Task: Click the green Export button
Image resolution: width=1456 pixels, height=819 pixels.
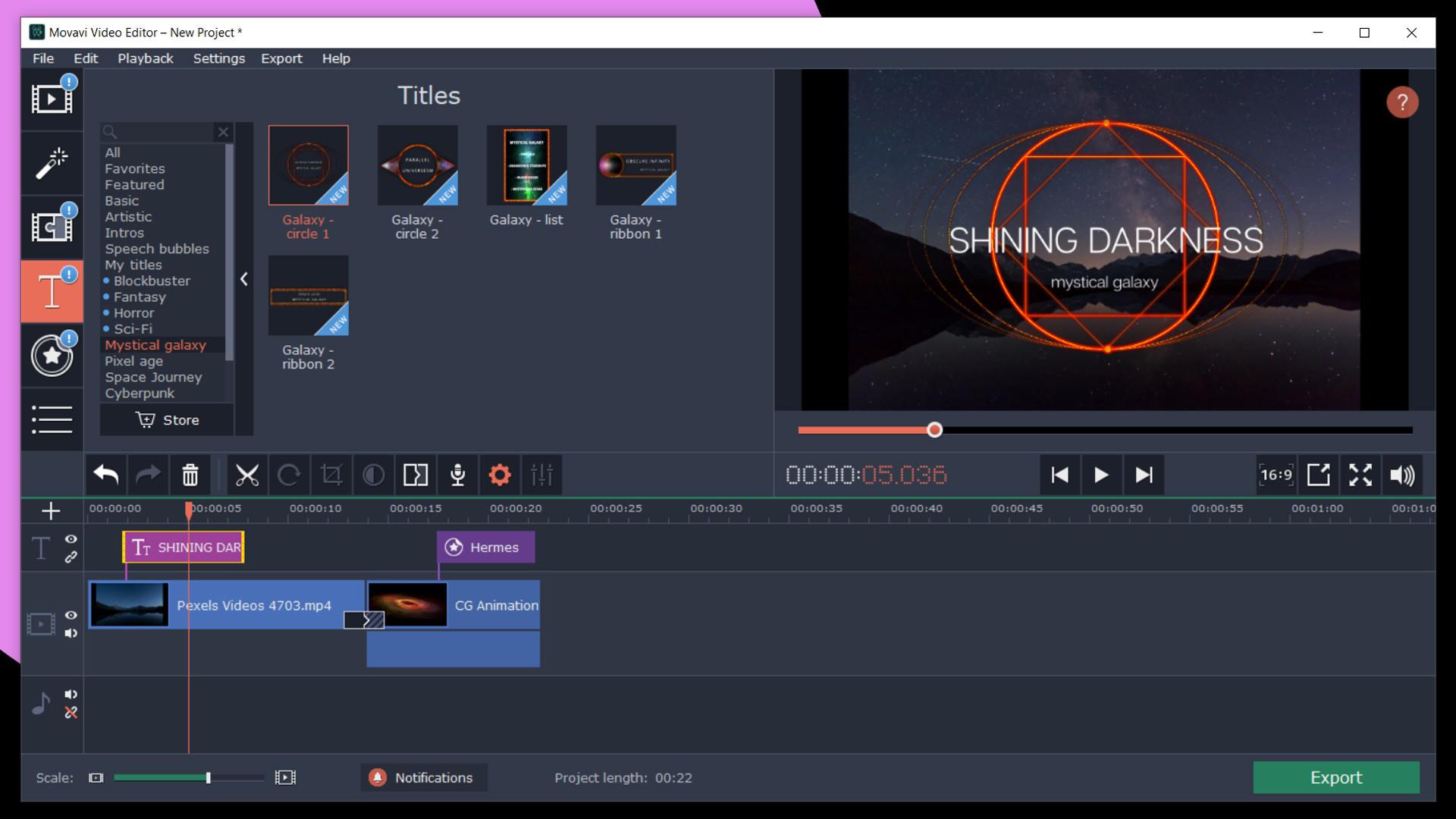Action: pos(1335,777)
